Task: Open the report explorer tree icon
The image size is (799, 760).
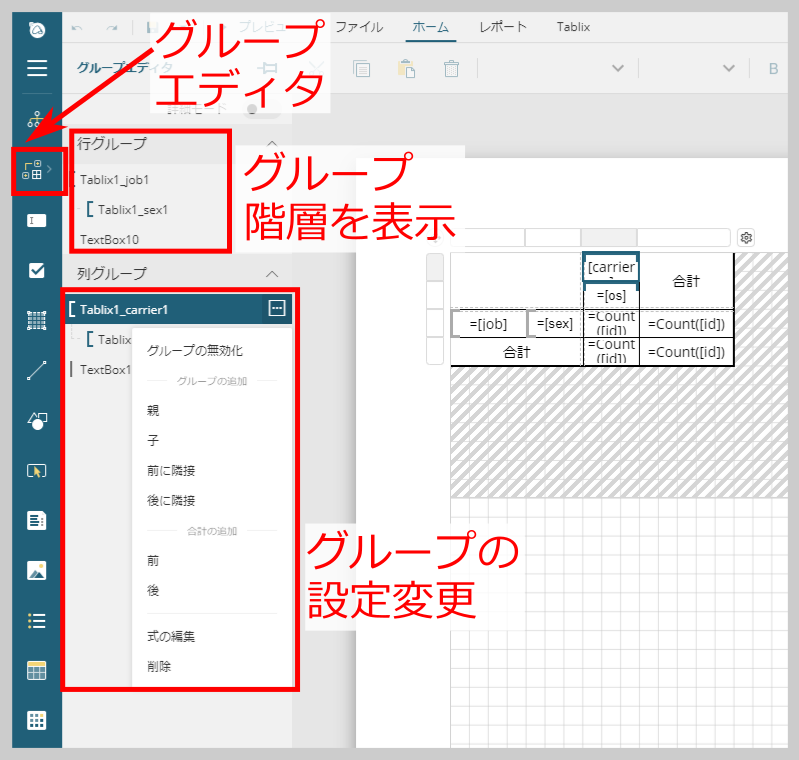Action: click(x=37, y=119)
